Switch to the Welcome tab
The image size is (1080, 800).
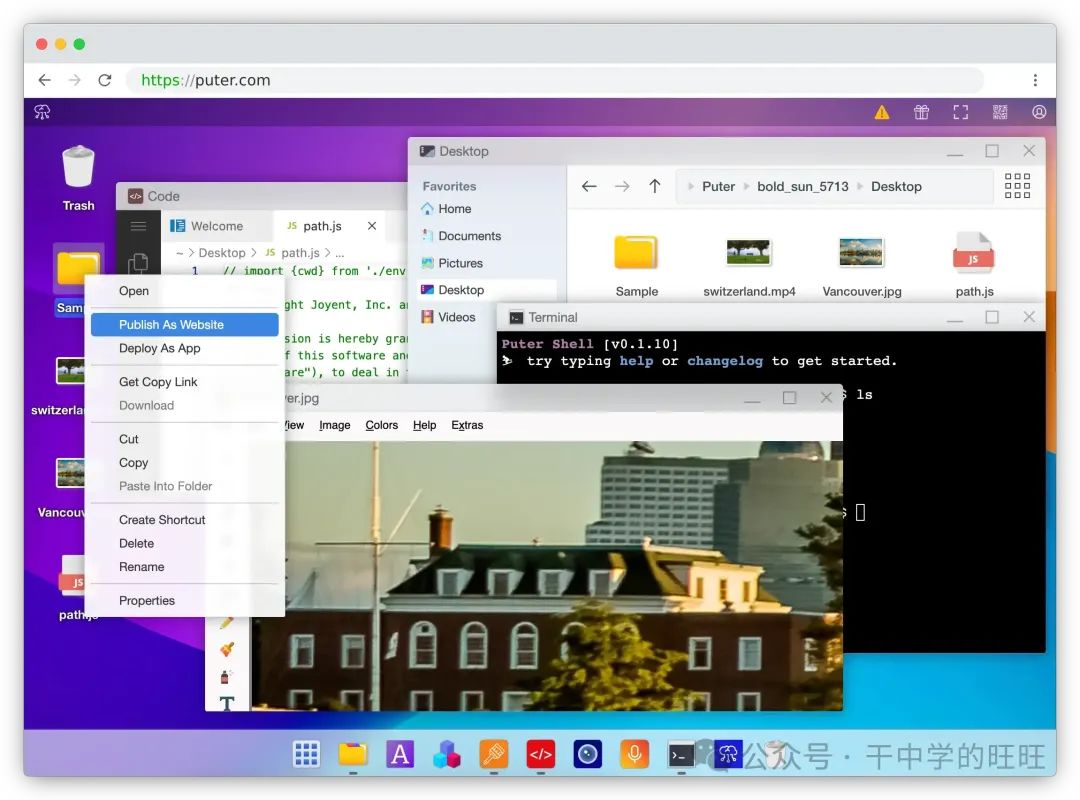(x=218, y=225)
